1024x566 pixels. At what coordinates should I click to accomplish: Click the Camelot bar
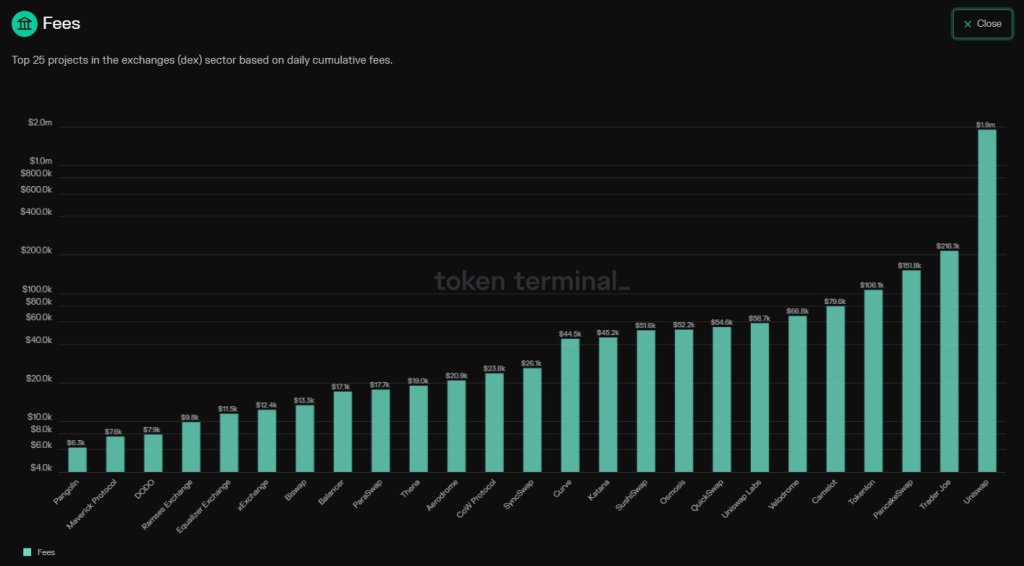click(x=835, y=388)
